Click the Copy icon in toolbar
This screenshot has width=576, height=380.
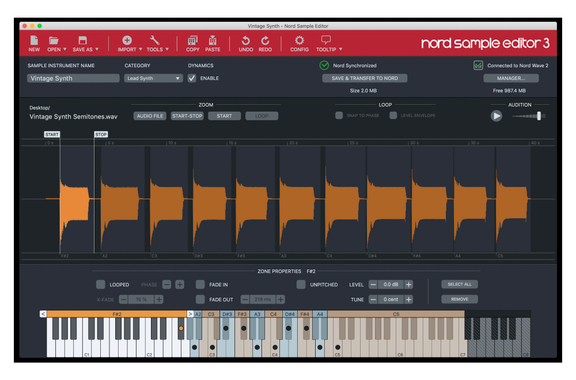tap(192, 40)
